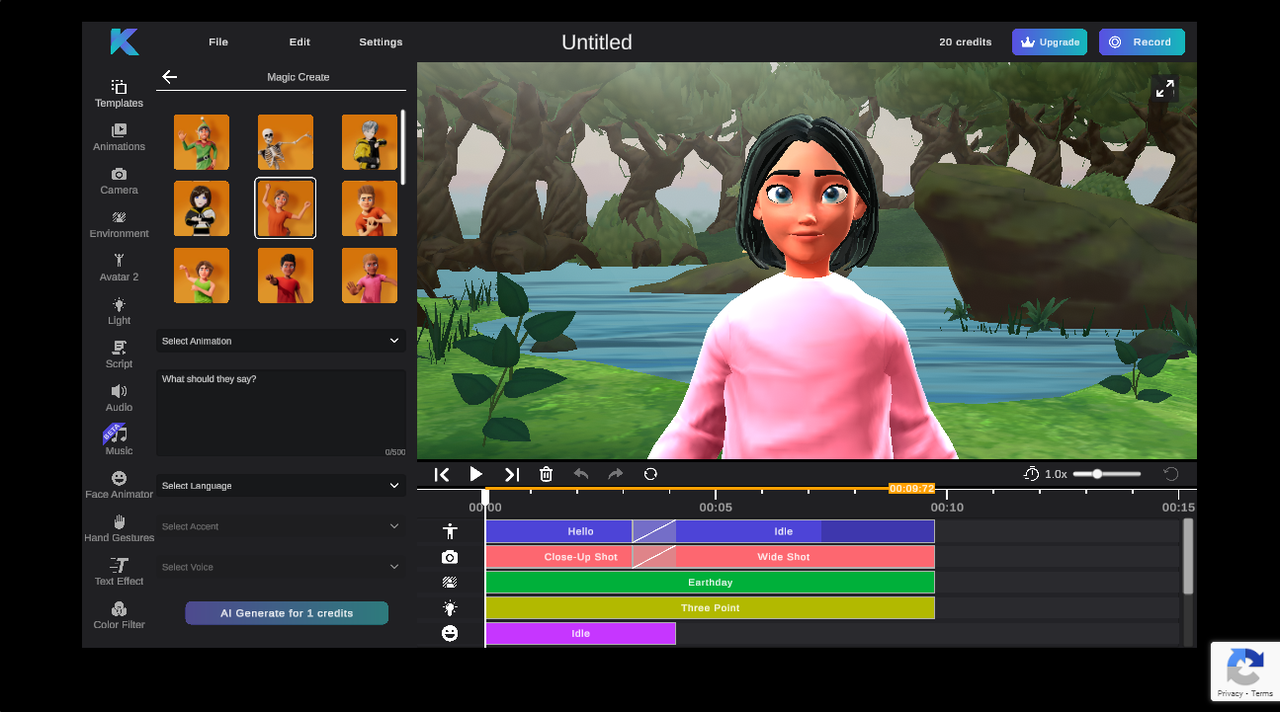
Task: Click the camera track icon
Action: click(450, 557)
